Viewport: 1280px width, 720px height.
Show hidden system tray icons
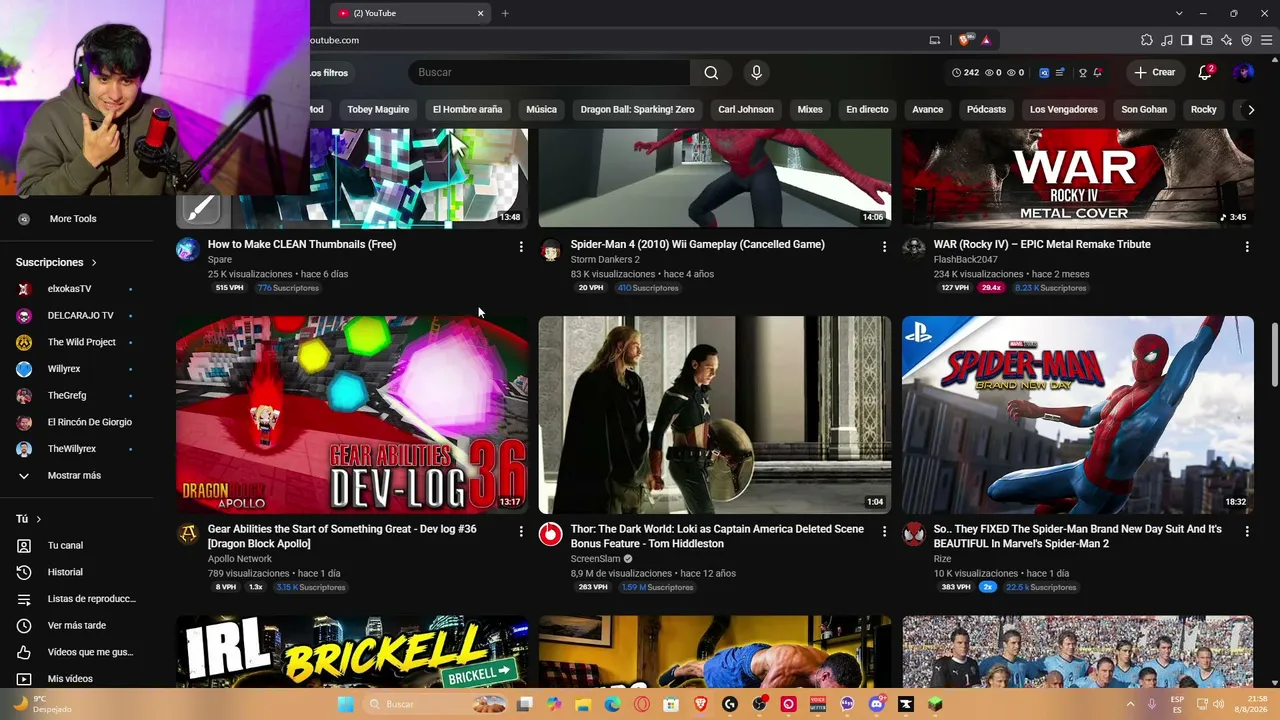pyautogui.click(x=1131, y=704)
